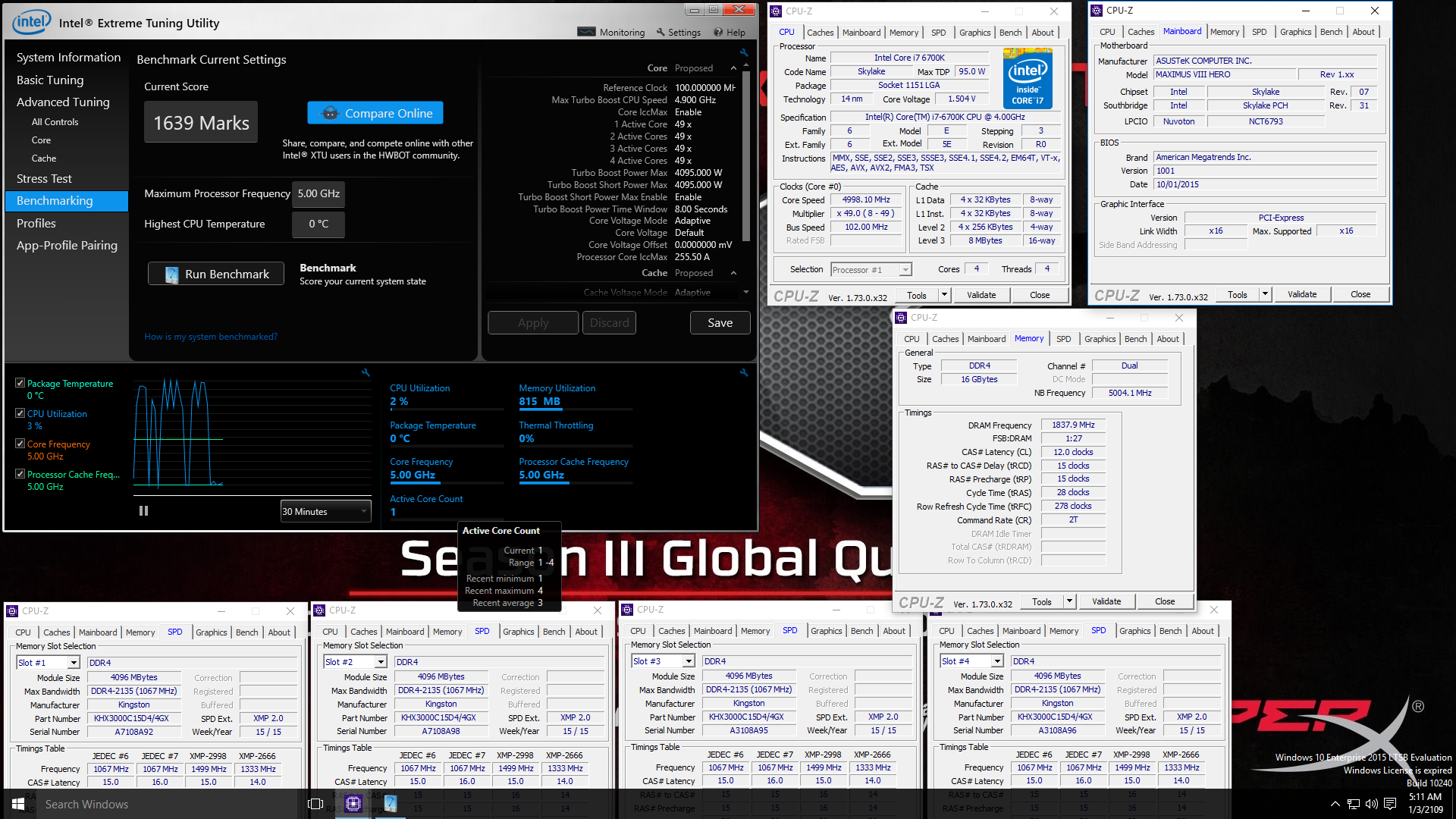
Task: Open the Action Center notifications icon
Action: tap(1390, 804)
